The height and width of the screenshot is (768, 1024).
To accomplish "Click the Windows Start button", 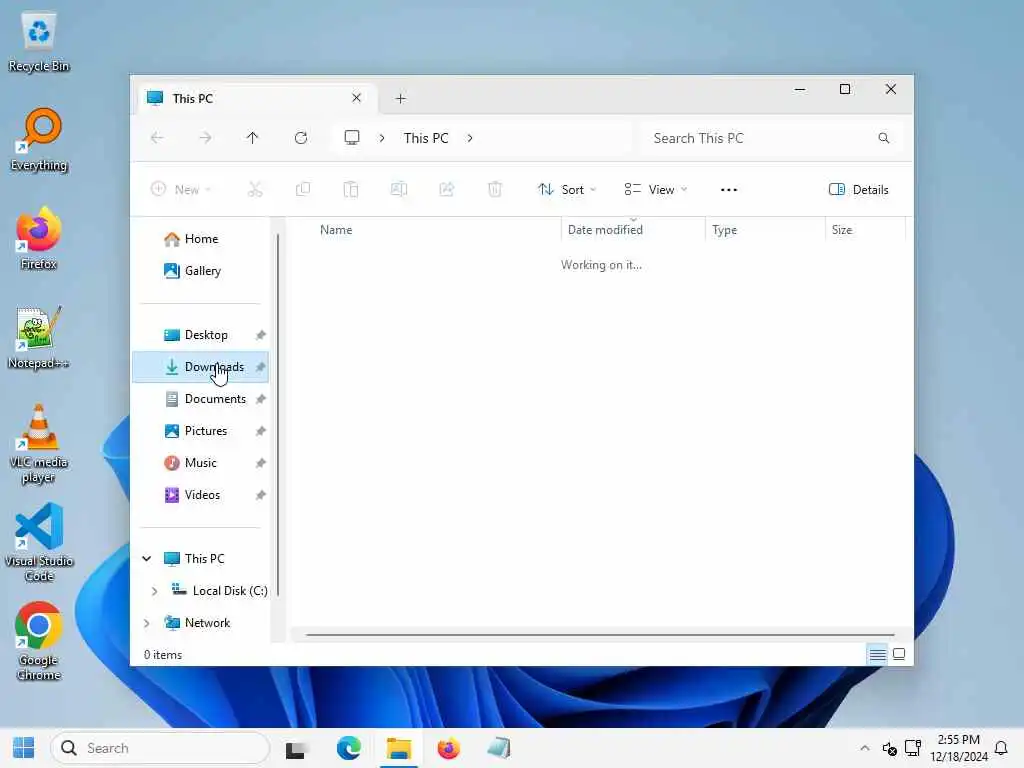I will click(24, 748).
